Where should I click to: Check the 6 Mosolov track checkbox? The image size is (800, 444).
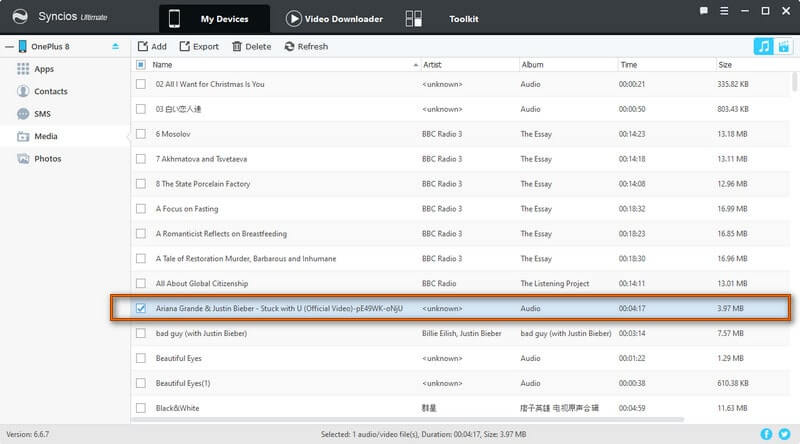click(x=141, y=134)
